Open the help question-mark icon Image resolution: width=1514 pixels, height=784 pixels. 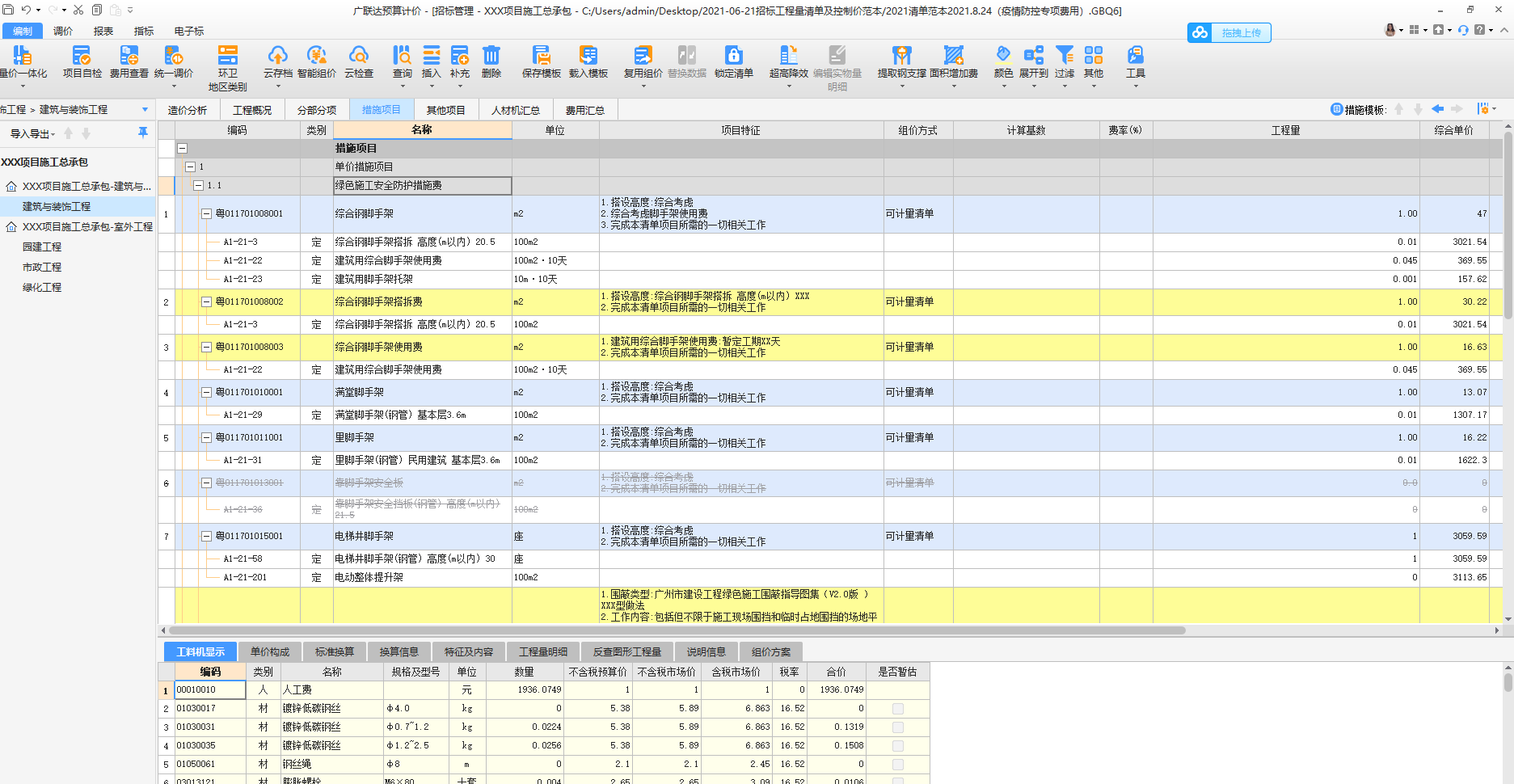(1479, 30)
